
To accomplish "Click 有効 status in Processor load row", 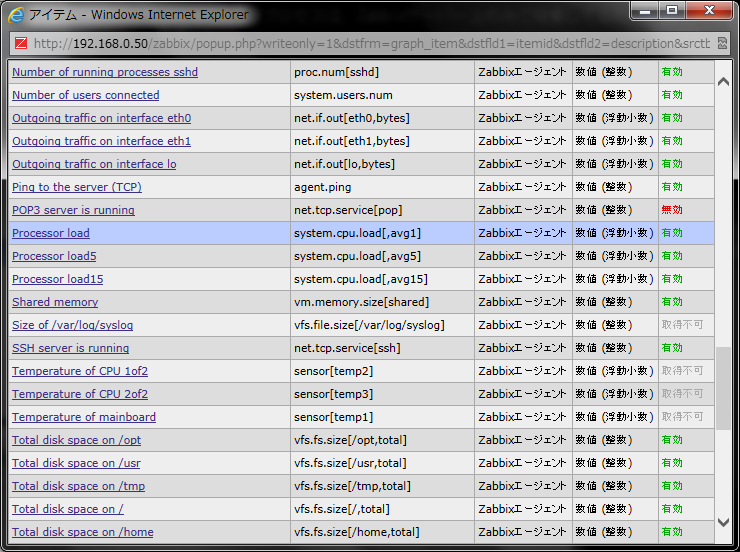I will [672, 233].
